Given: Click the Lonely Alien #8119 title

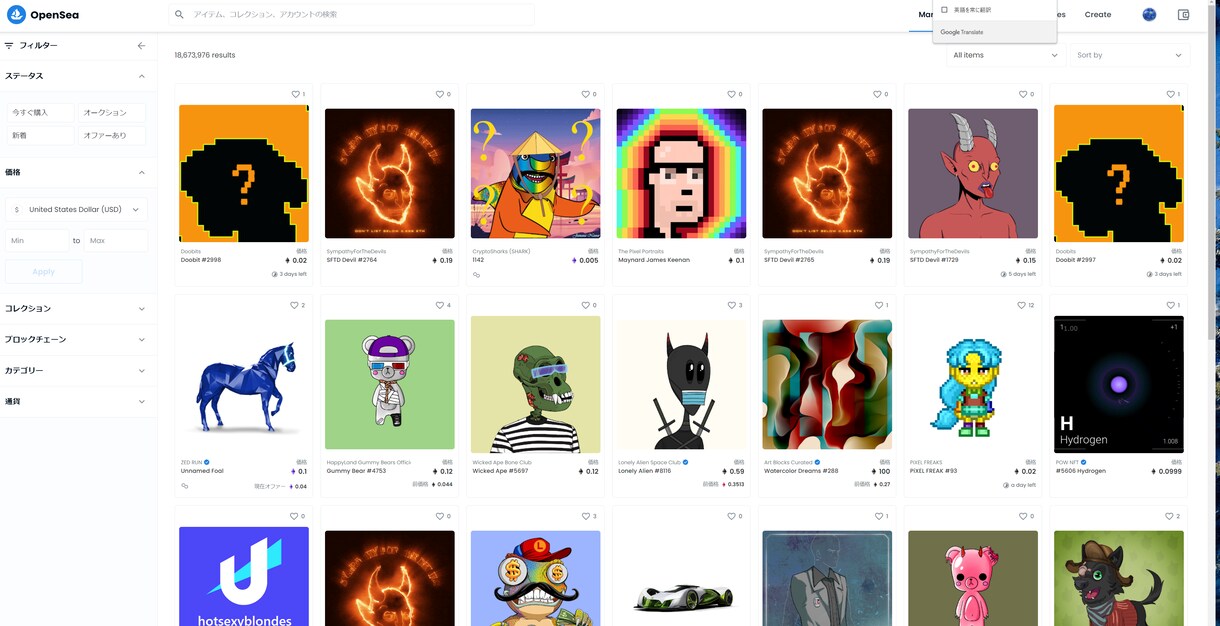Looking at the screenshot, I should click(x=645, y=471).
